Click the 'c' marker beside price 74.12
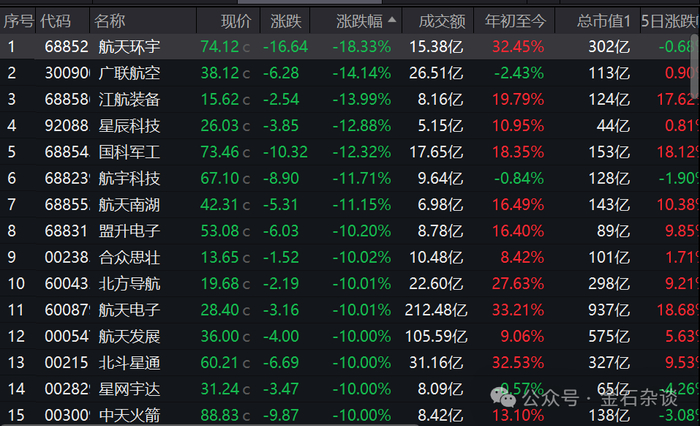 pos(246,47)
